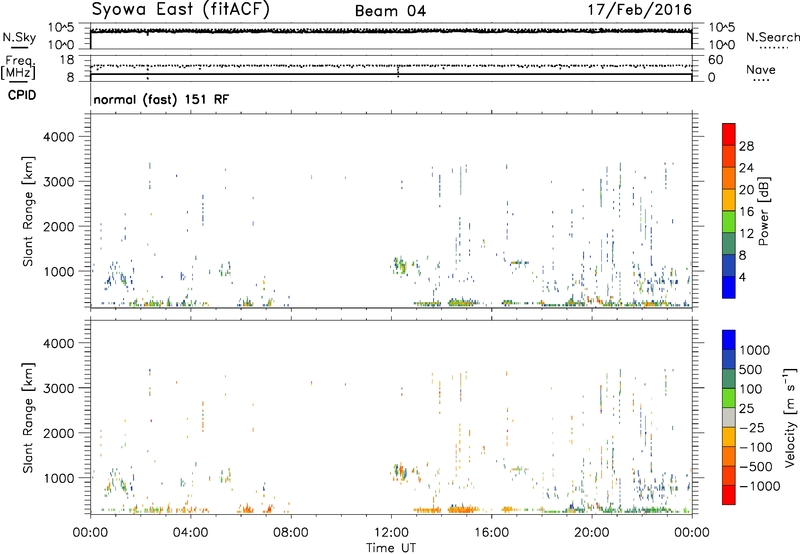Click the 'N.Sky' legend label
This screenshot has width=800, height=554.
click(x=19, y=37)
